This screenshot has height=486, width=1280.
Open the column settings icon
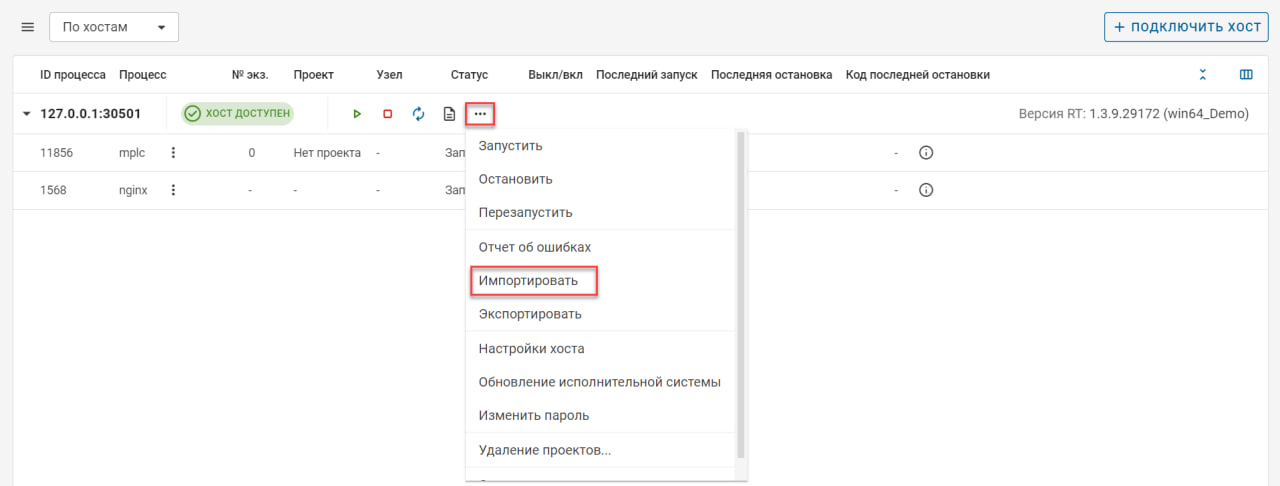coord(1246,75)
